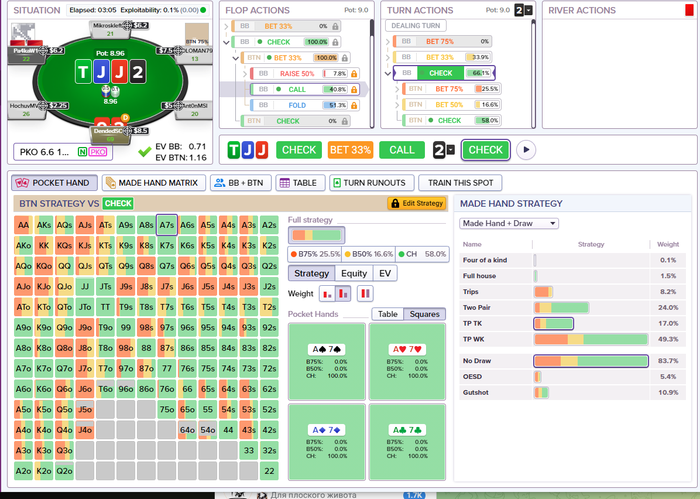
Task: Open turn card dropdown in Turn Actions header
Action: (x=529, y=10)
